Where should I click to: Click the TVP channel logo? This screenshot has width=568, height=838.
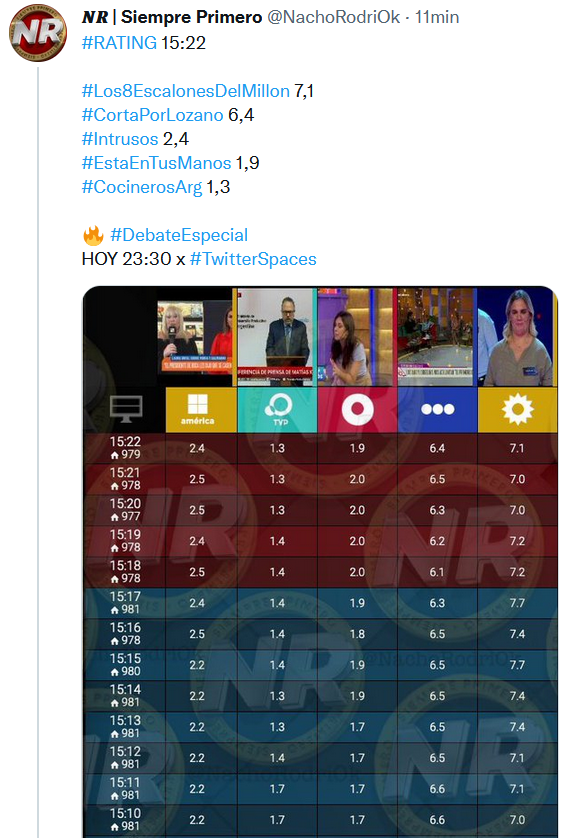point(277,409)
